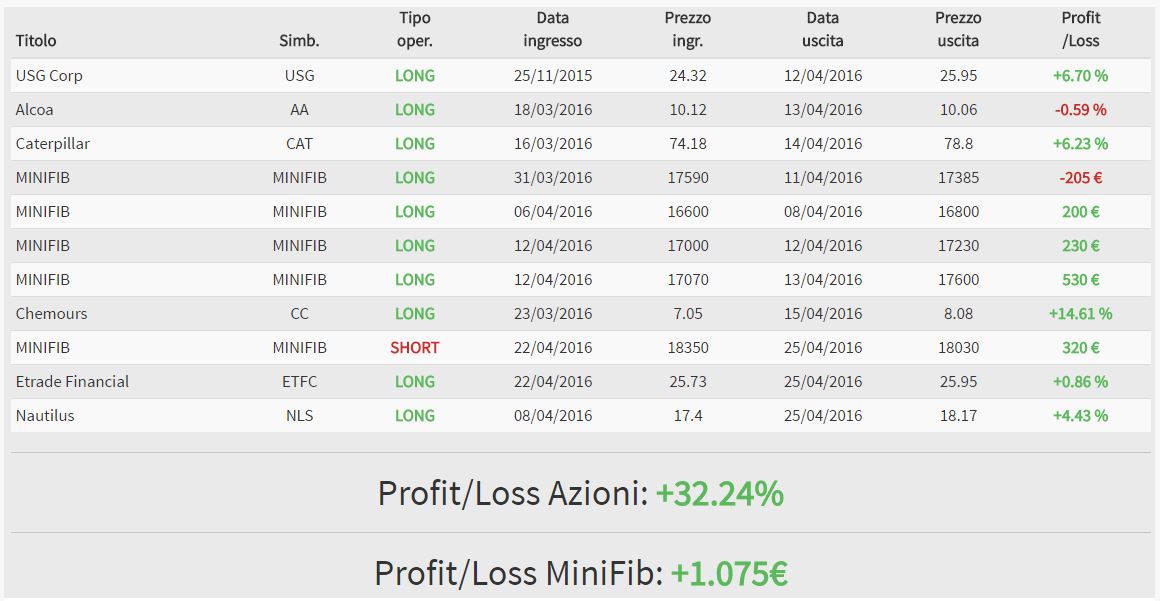Click the NLS symbol cell
1160x601 pixels.
click(299, 416)
